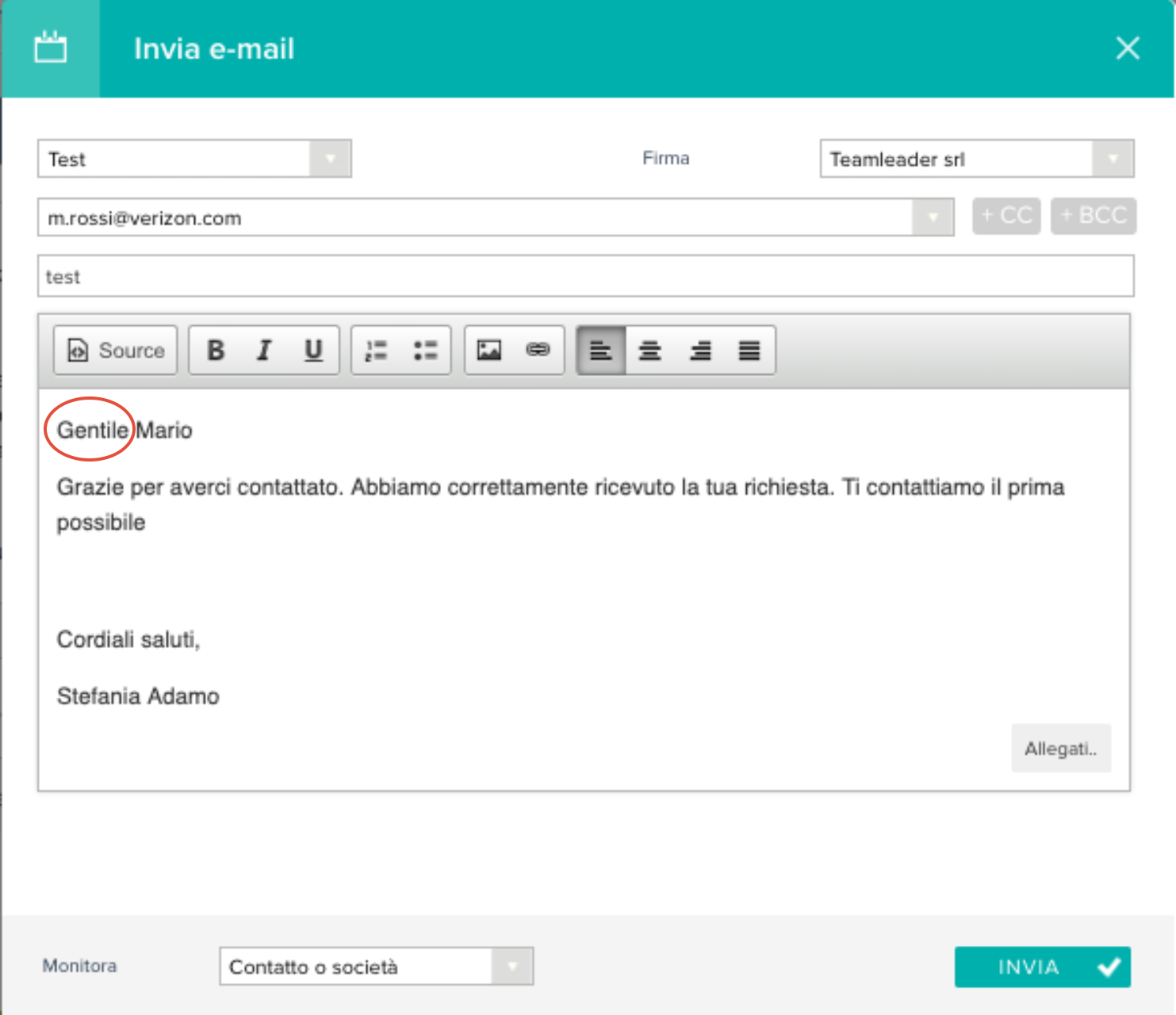Click the Firma label
1176x1015 pixels.
[666, 158]
